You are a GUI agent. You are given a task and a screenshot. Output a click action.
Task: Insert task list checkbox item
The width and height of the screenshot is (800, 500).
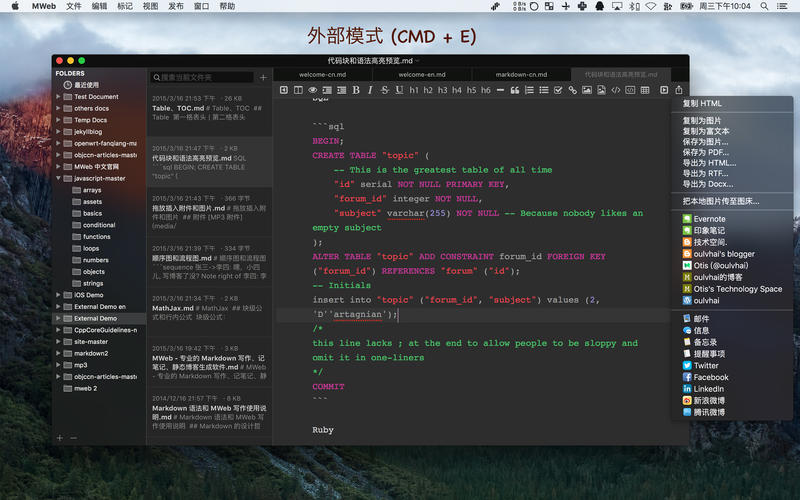558,90
